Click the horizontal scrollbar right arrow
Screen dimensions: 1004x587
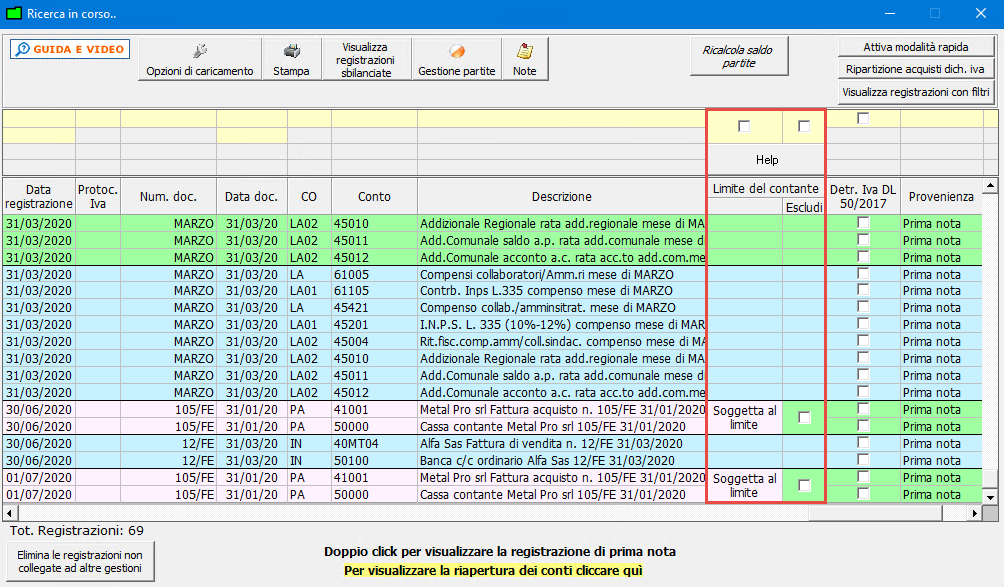pos(974,513)
